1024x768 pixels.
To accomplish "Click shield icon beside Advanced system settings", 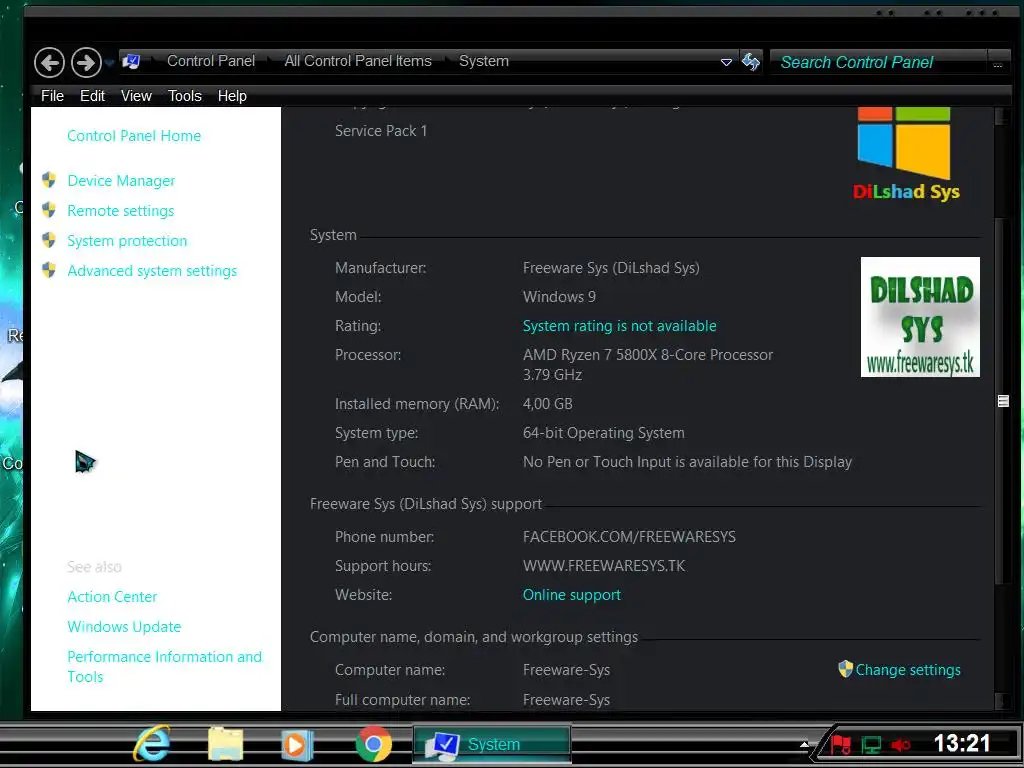I will click(x=49, y=270).
